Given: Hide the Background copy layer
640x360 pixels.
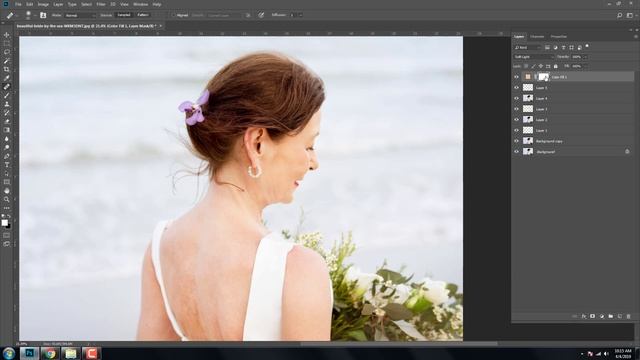Looking at the screenshot, I should coord(516,141).
